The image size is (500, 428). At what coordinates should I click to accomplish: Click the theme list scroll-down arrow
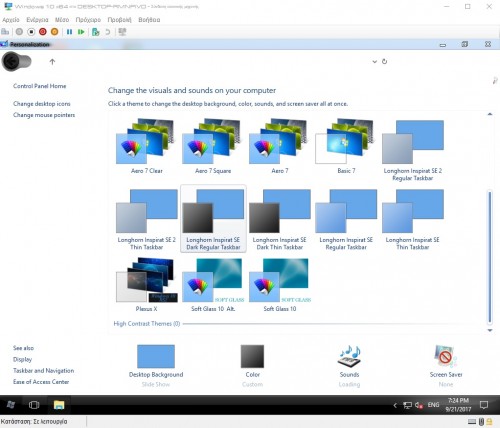tap(490, 330)
